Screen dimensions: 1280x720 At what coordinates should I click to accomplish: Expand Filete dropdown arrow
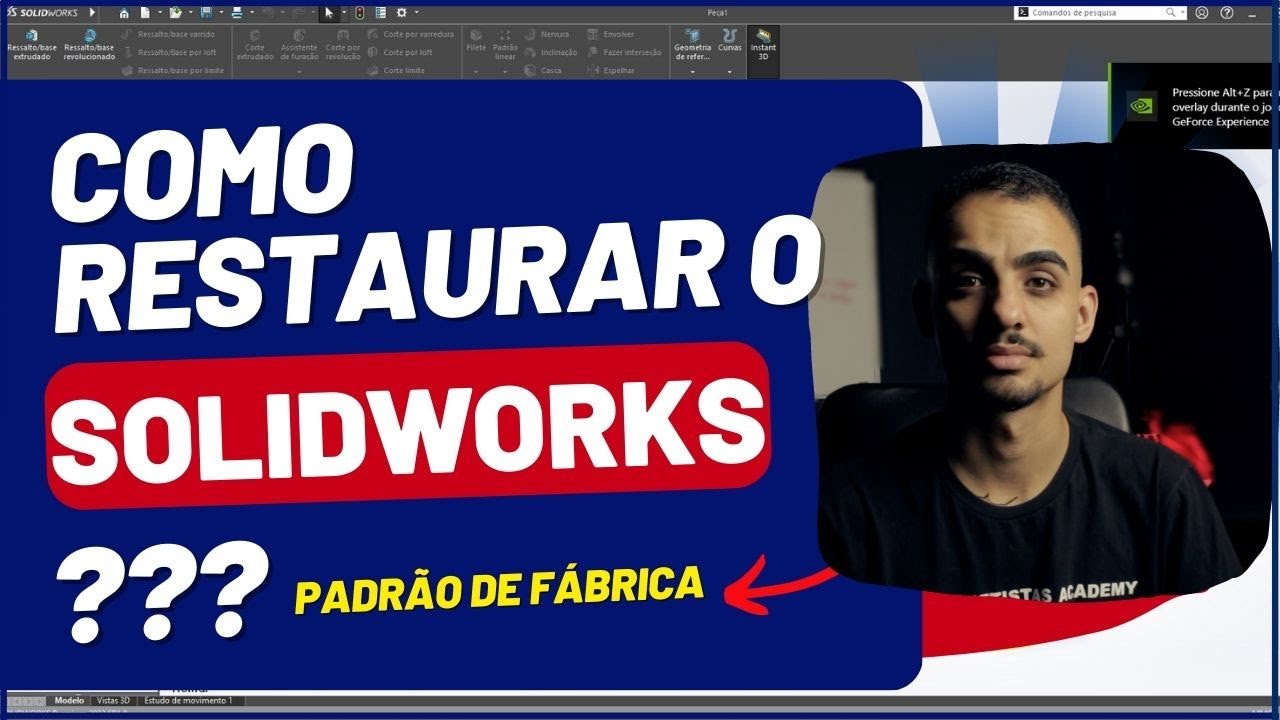(476, 72)
